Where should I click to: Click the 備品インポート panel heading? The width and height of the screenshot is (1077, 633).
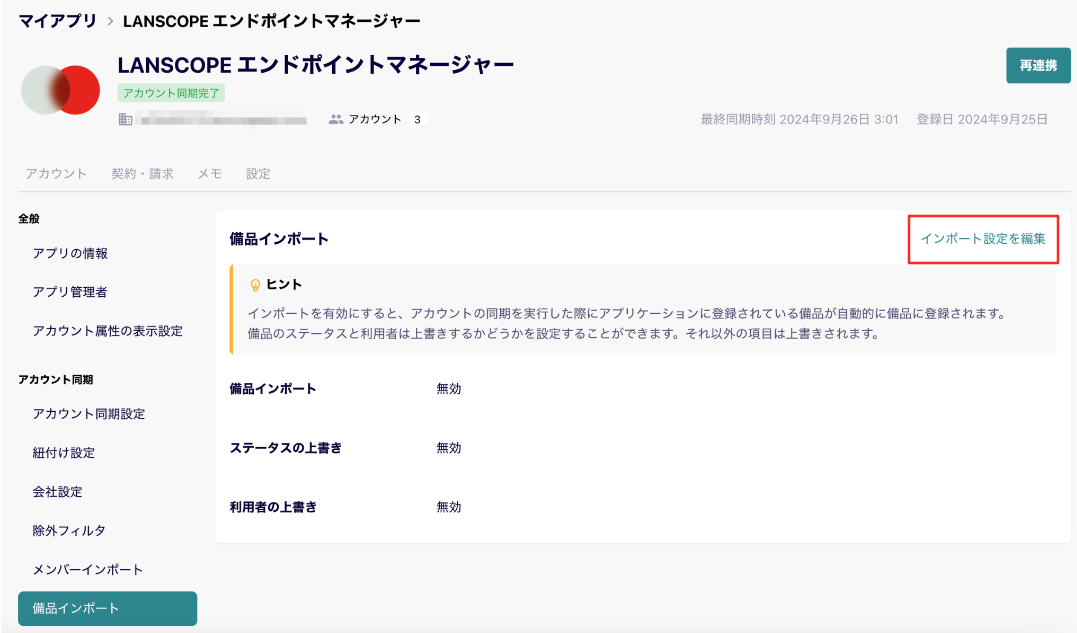[279, 239]
